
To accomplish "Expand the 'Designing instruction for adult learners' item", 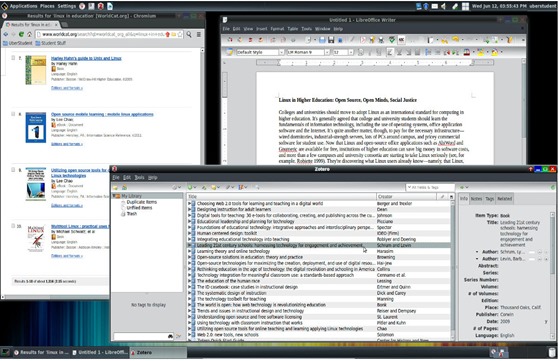I will point(189,209).
